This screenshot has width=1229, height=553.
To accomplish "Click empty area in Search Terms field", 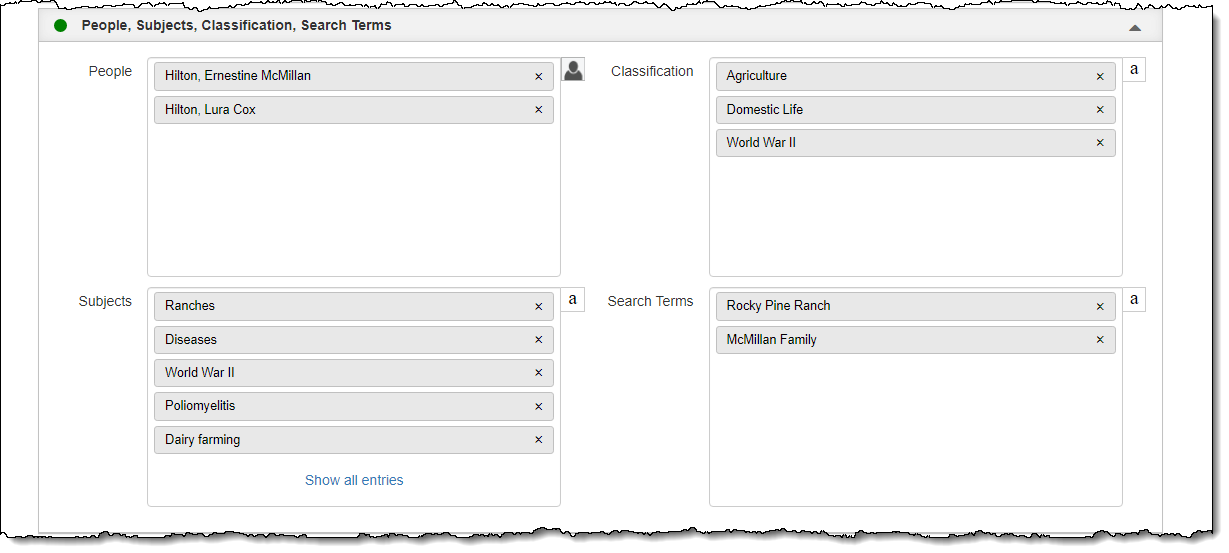I will [x=915, y=430].
